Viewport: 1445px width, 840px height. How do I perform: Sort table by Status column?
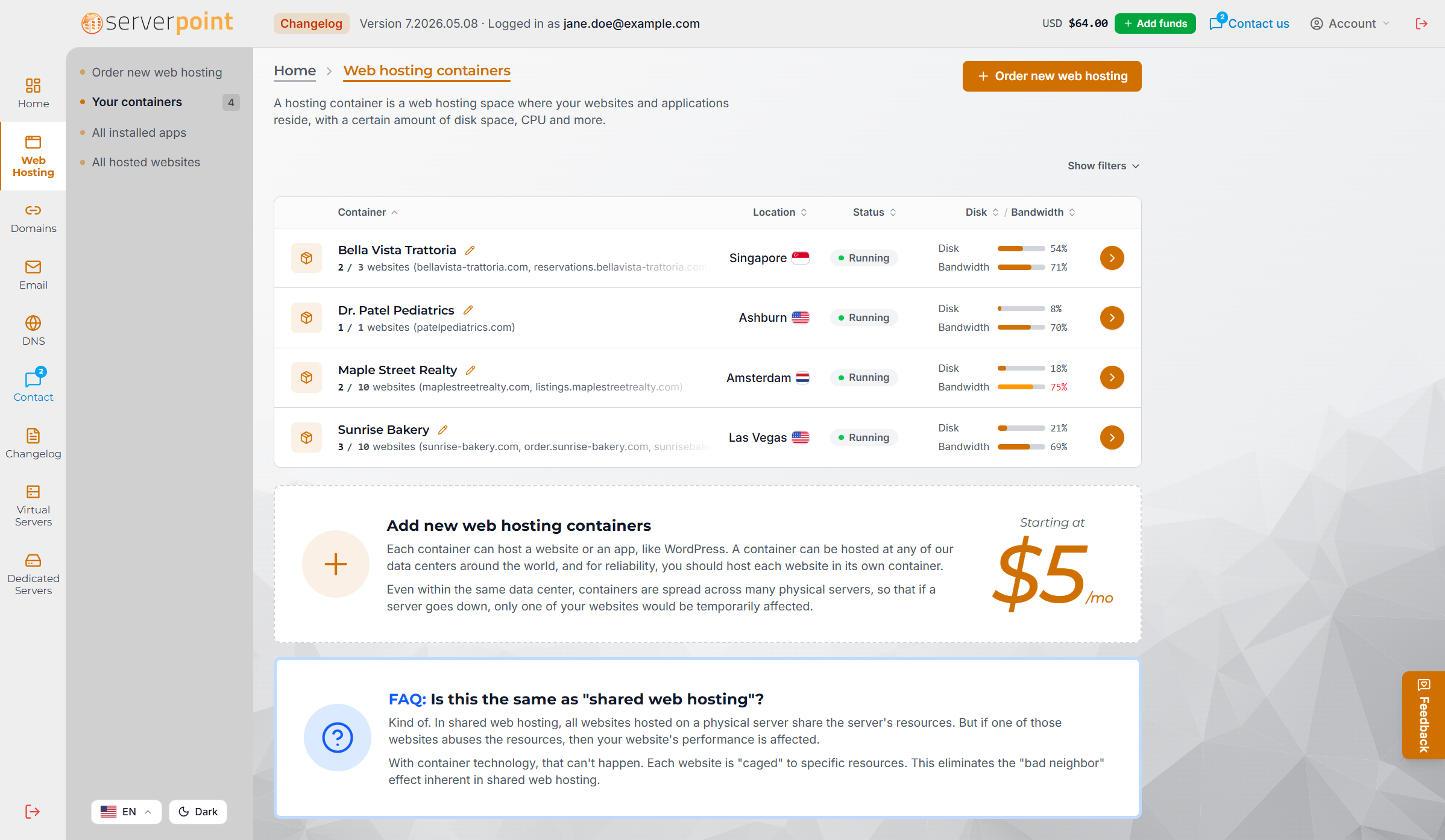point(875,212)
